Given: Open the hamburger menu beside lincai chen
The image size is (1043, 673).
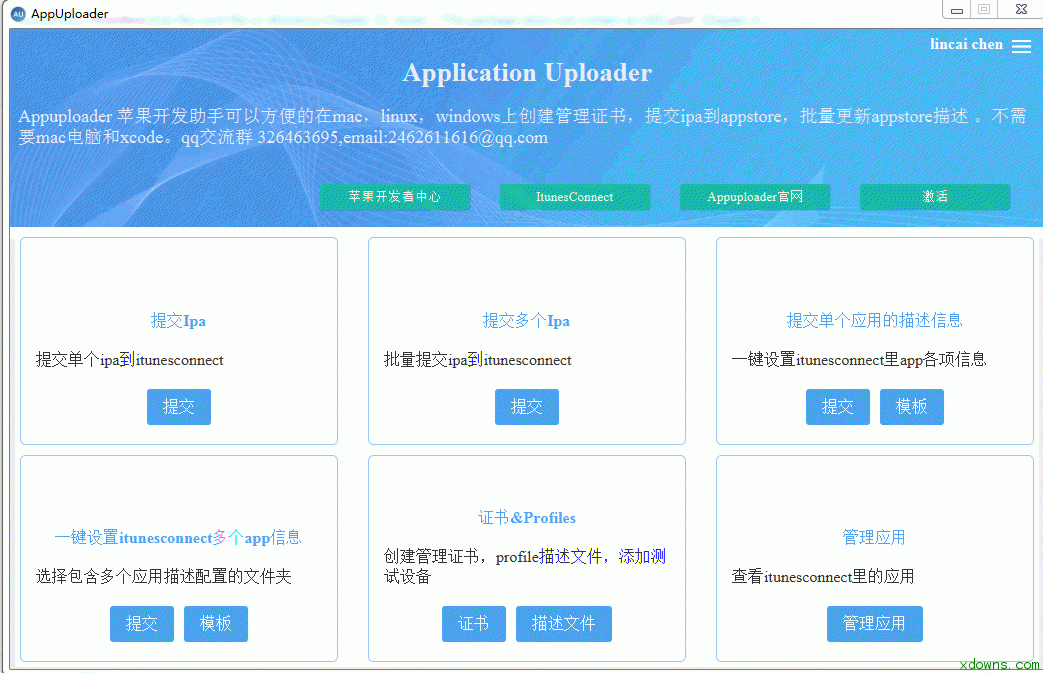Looking at the screenshot, I should [1021, 45].
